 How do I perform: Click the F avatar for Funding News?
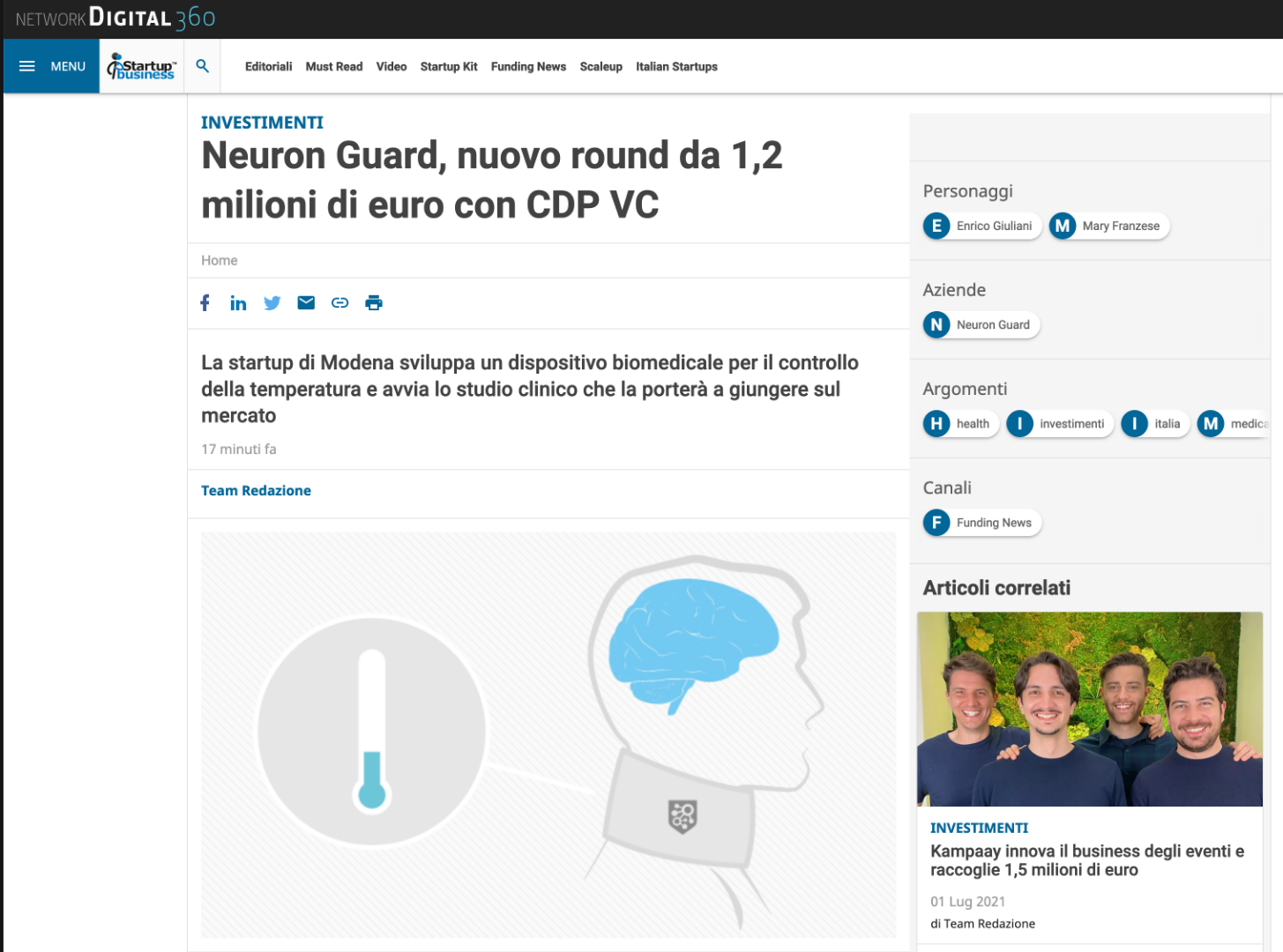(936, 523)
